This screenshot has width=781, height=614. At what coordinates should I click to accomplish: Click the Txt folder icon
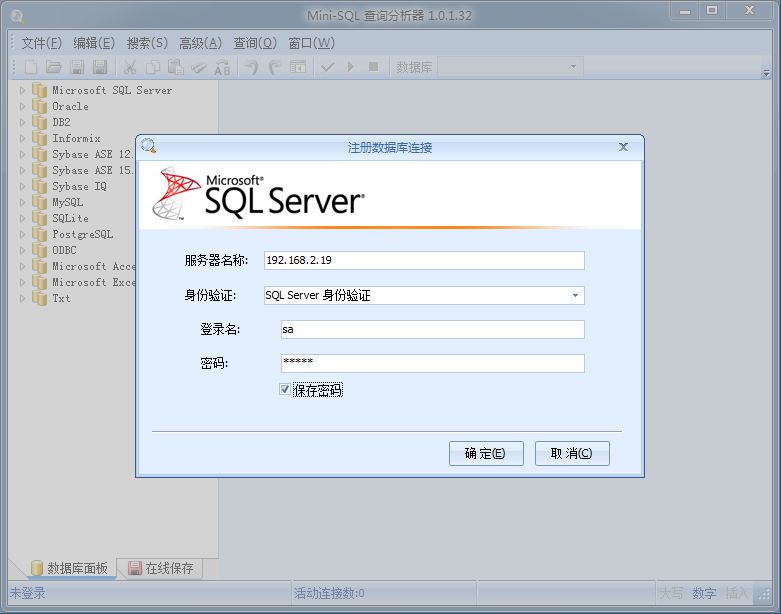pos(39,298)
